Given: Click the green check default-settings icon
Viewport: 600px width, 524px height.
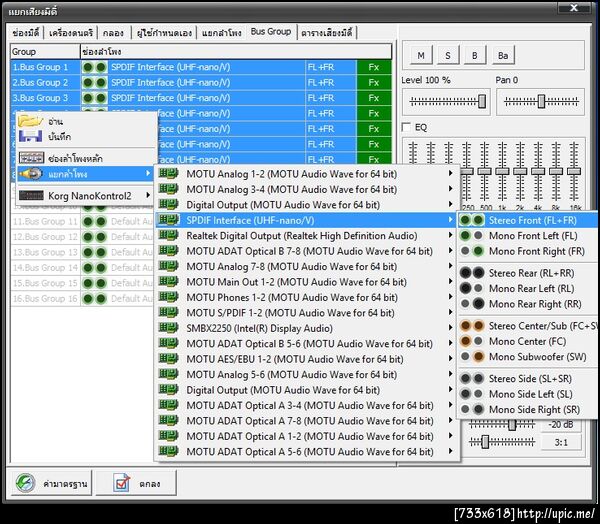Looking at the screenshot, I should [26, 483].
